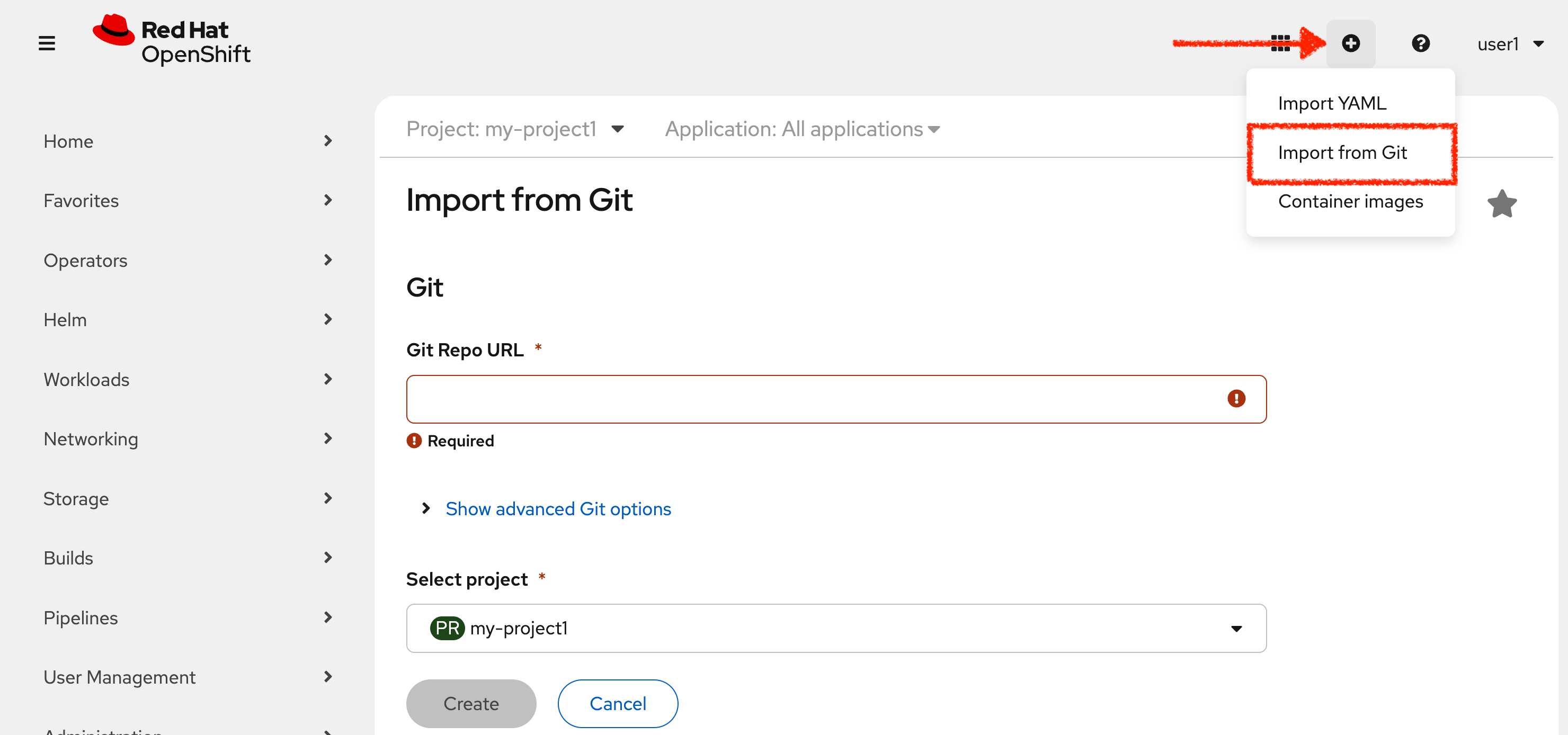Viewport: 1568px width, 735px height.
Task: Open the Select project dropdown
Action: (1236, 628)
